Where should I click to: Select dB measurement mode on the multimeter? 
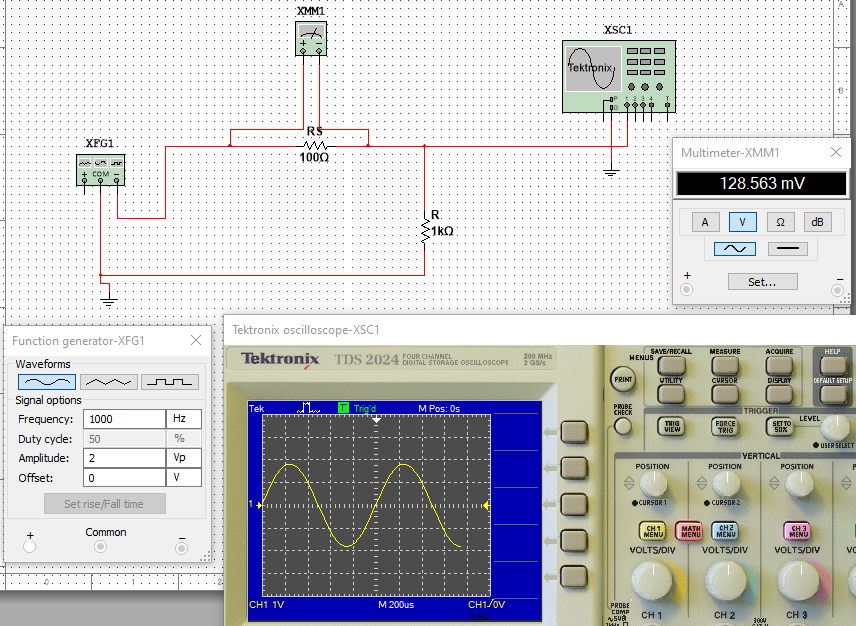(x=818, y=221)
